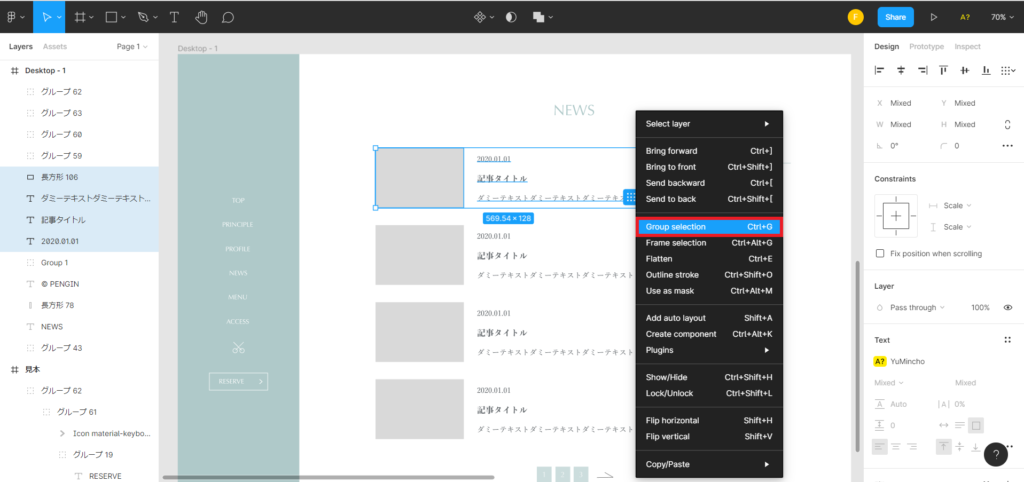Set text align right
Image resolution: width=1024 pixels, height=482 pixels.
[912, 447]
